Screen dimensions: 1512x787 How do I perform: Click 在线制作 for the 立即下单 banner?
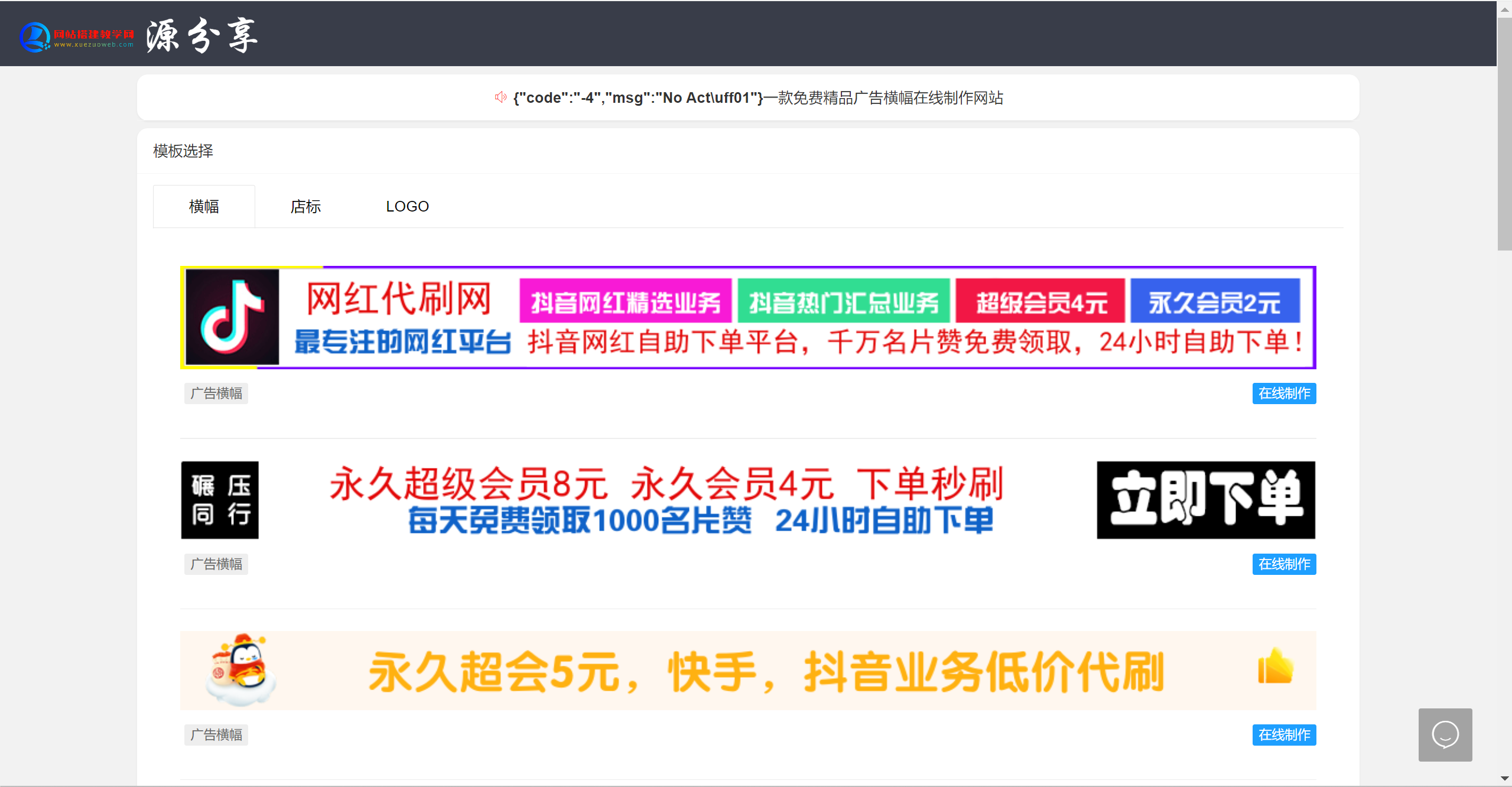click(x=1284, y=564)
